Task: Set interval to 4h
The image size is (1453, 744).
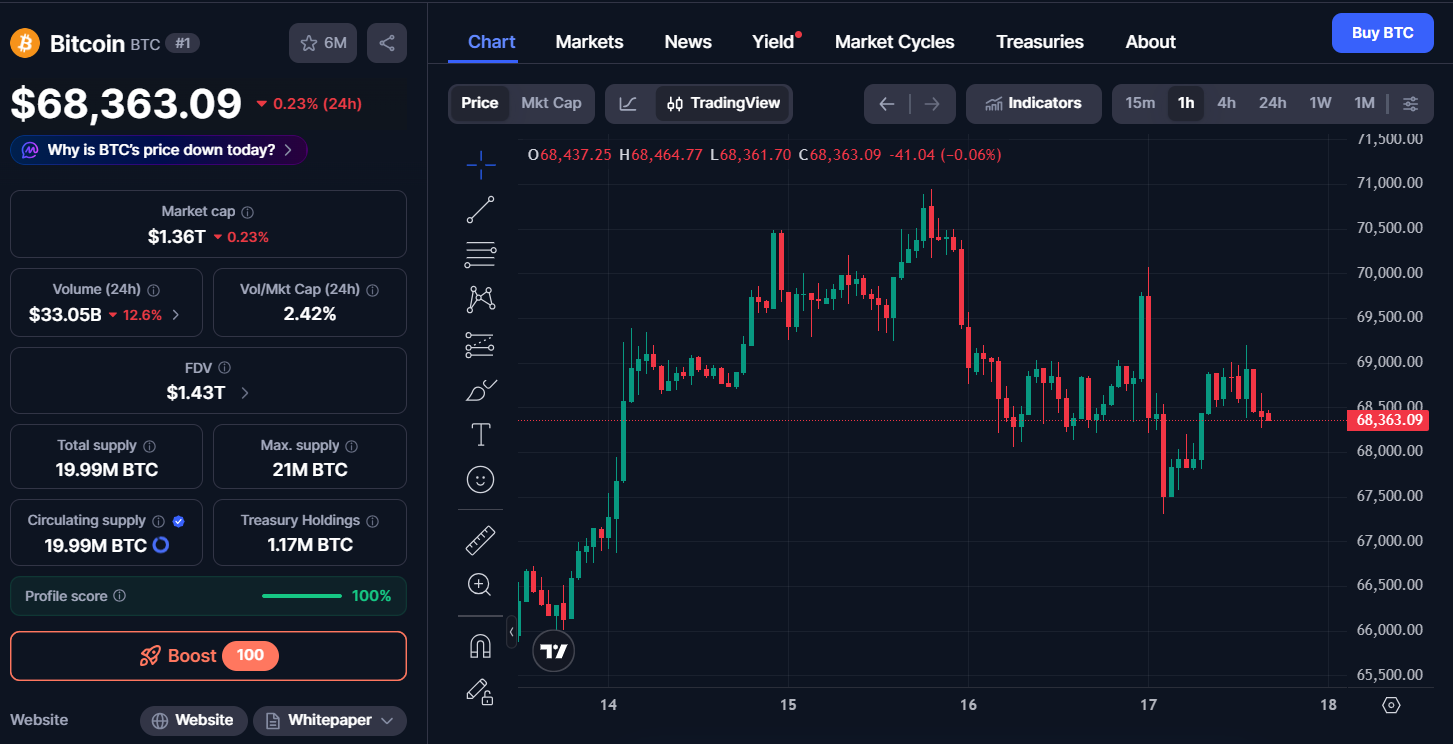Action: [1226, 103]
